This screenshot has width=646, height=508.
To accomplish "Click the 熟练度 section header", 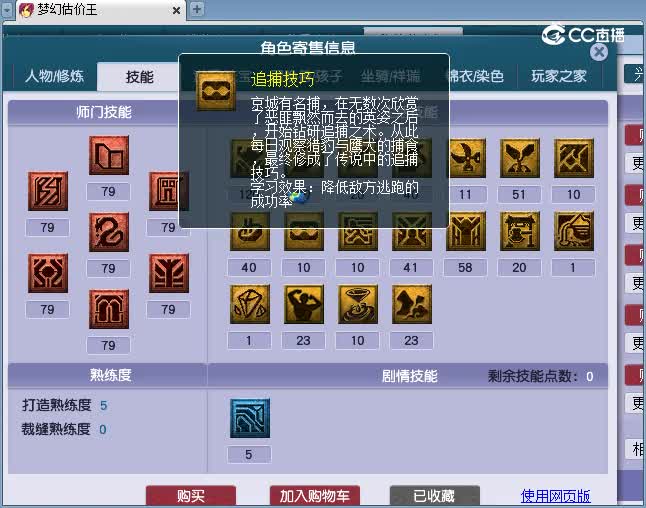I will pyautogui.click(x=110, y=375).
